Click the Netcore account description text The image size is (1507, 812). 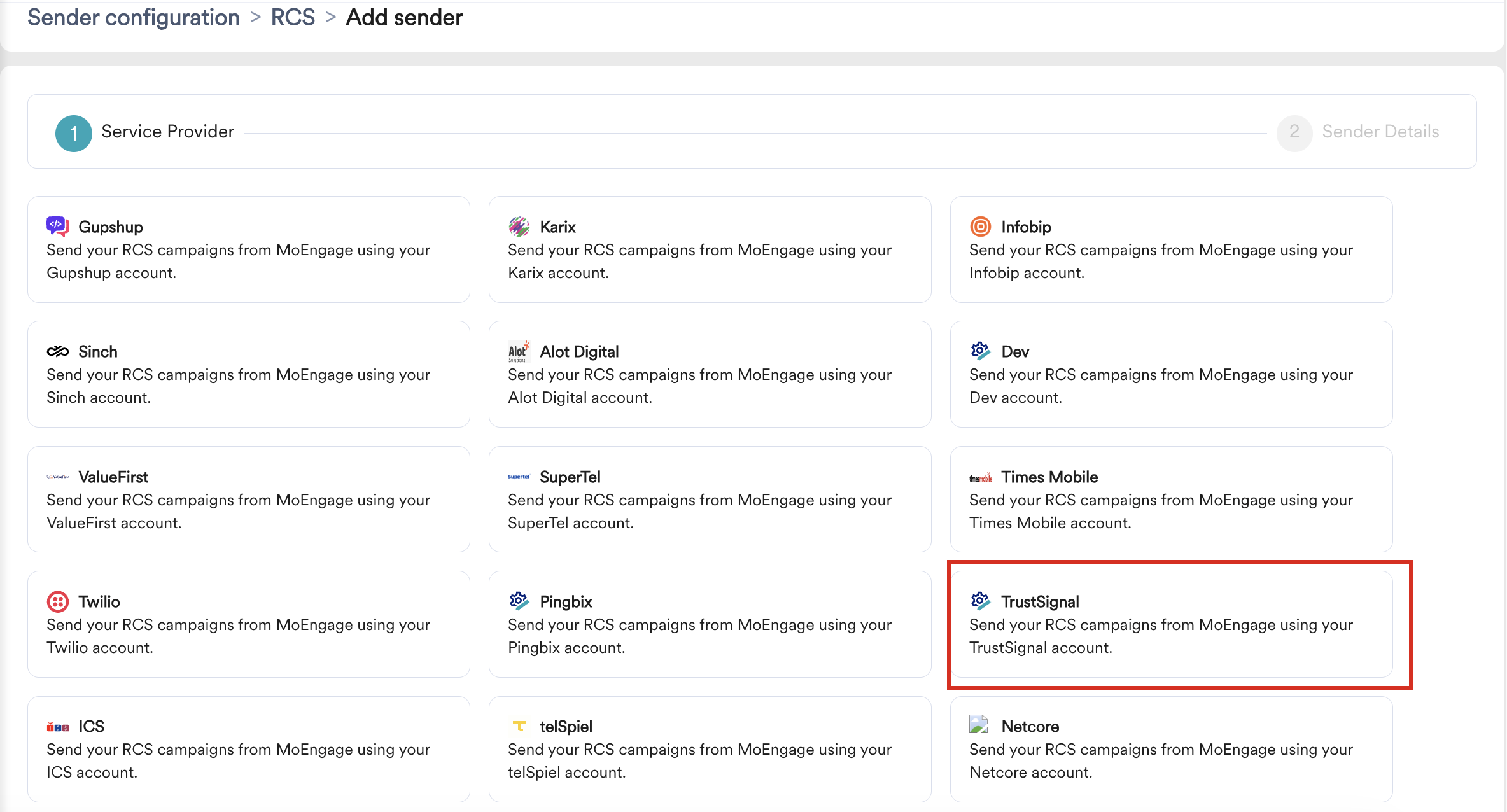pos(1161,761)
